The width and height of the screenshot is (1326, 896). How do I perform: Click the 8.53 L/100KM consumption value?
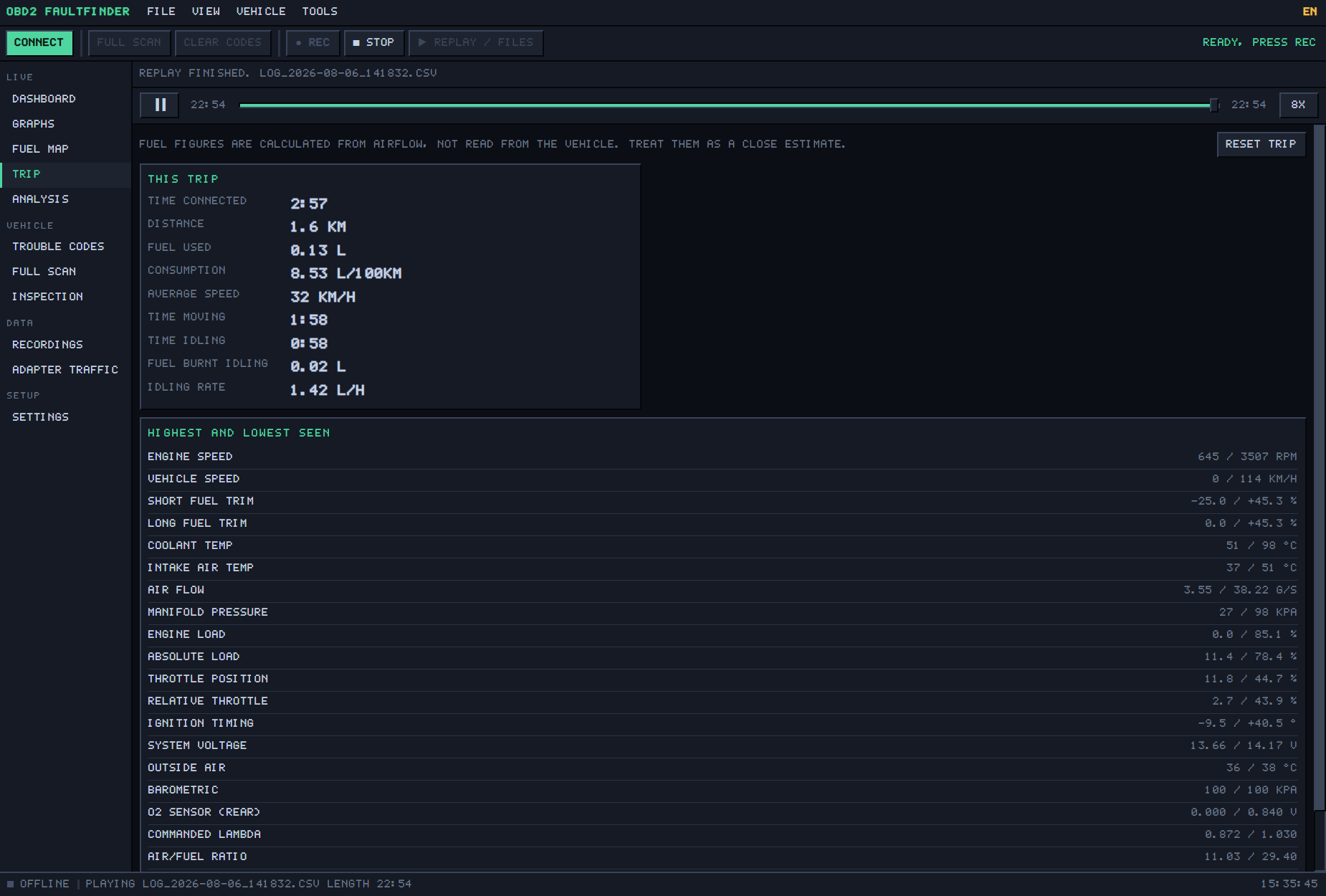345,273
